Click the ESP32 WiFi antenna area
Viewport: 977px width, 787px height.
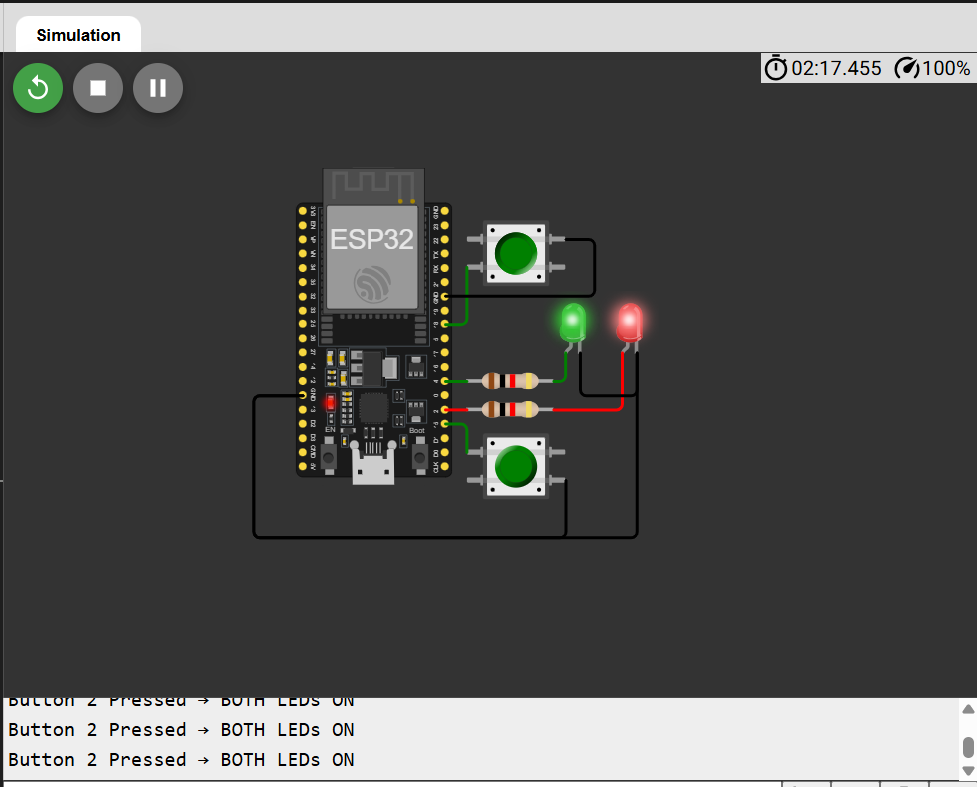(x=373, y=186)
